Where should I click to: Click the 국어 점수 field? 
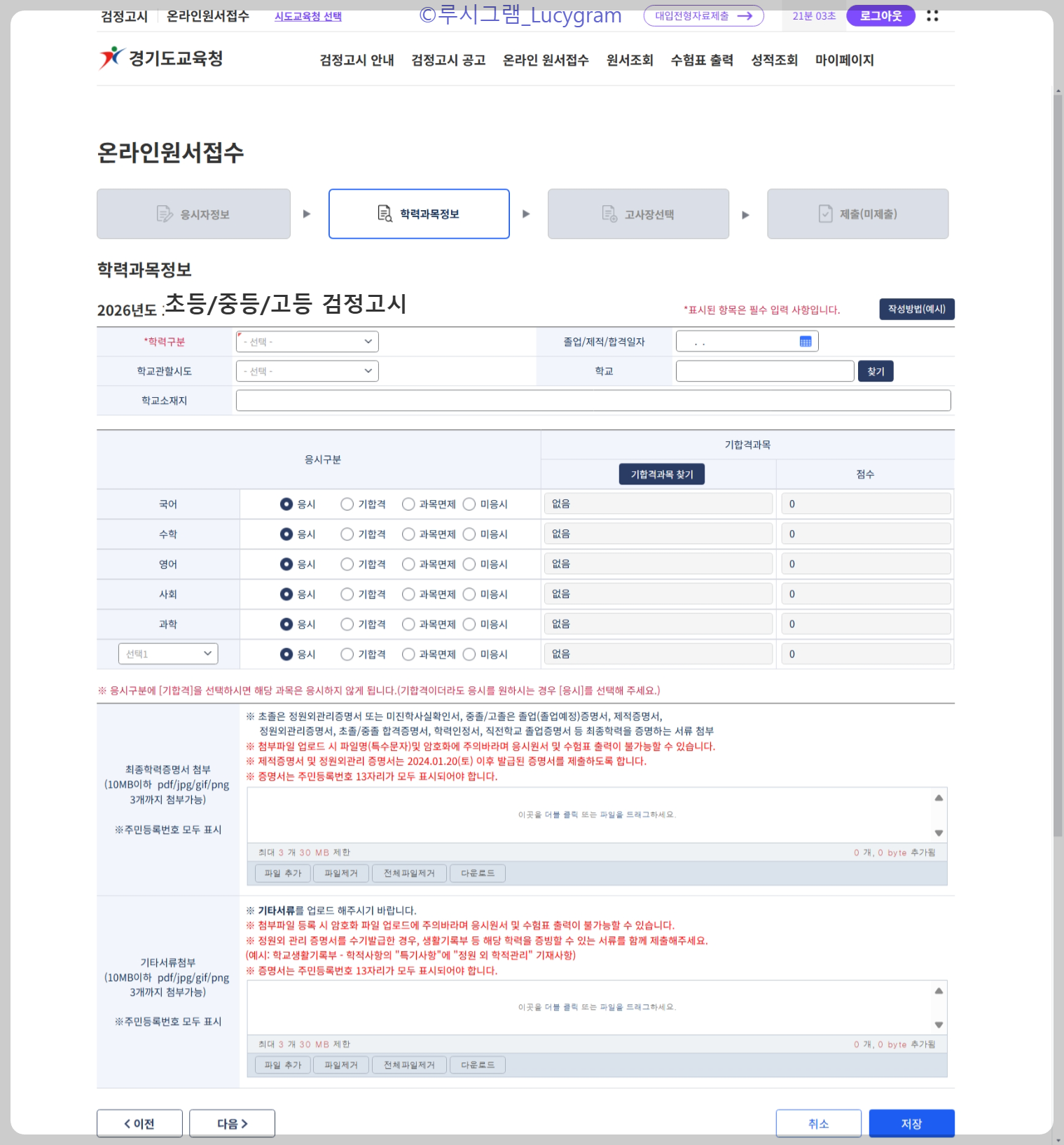click(x=866, y=504)
